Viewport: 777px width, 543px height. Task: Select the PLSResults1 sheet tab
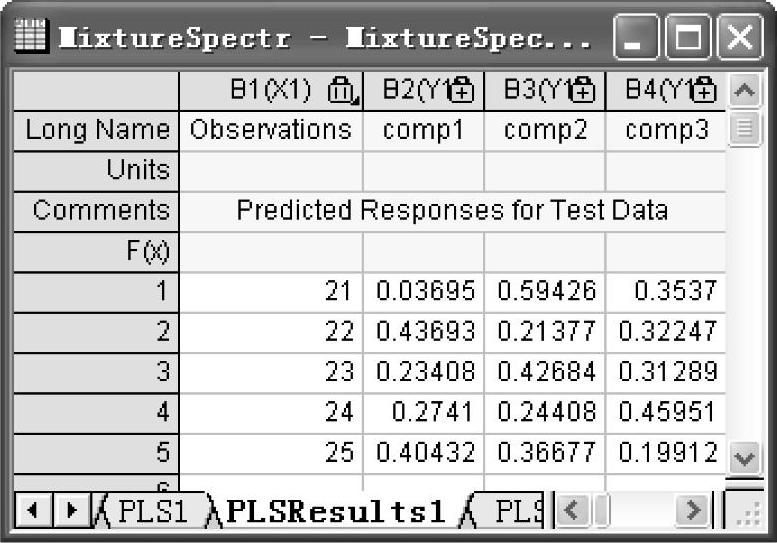pos(335,512)
